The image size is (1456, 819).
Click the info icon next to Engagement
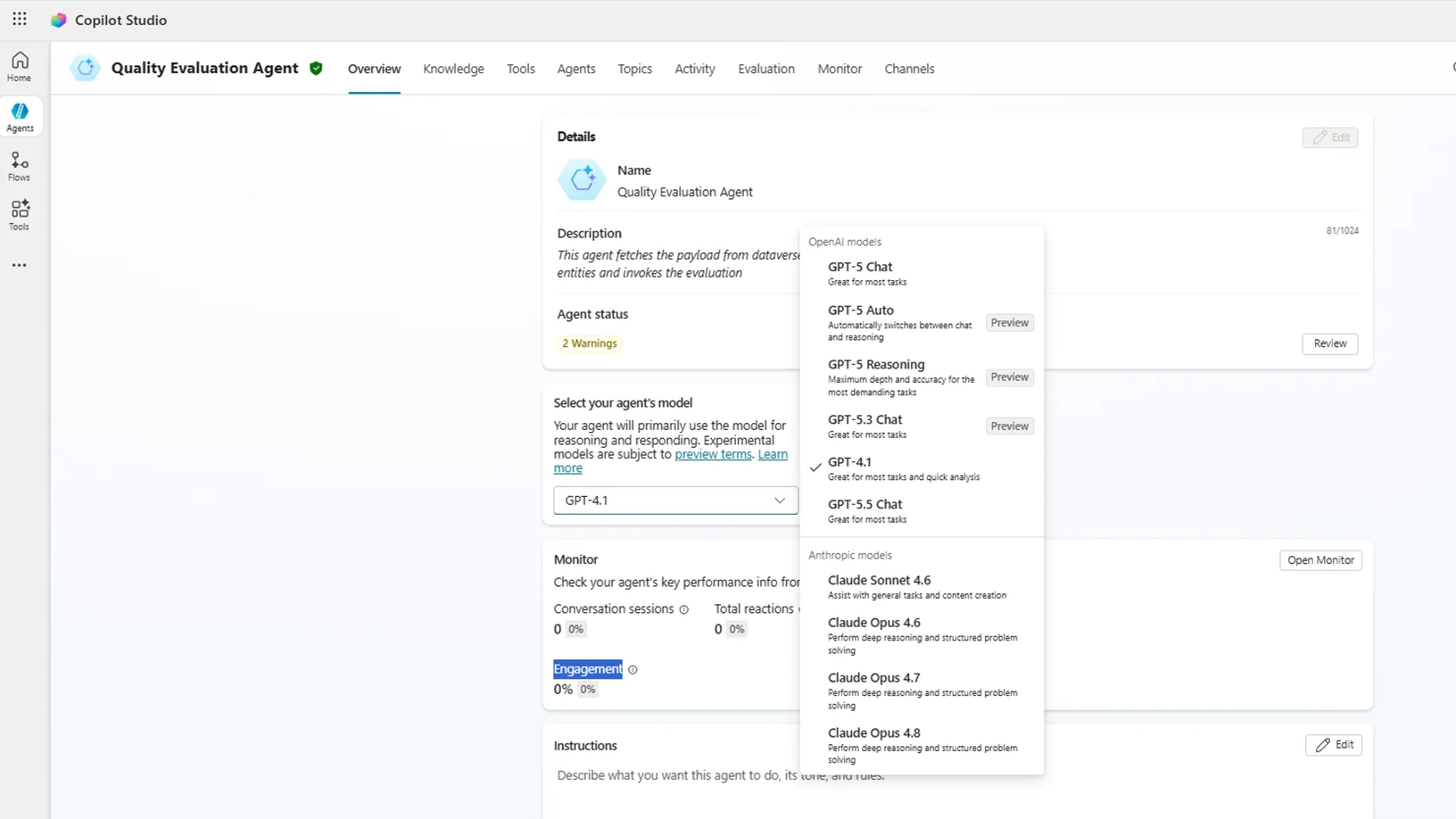click(x=633, y=670)
